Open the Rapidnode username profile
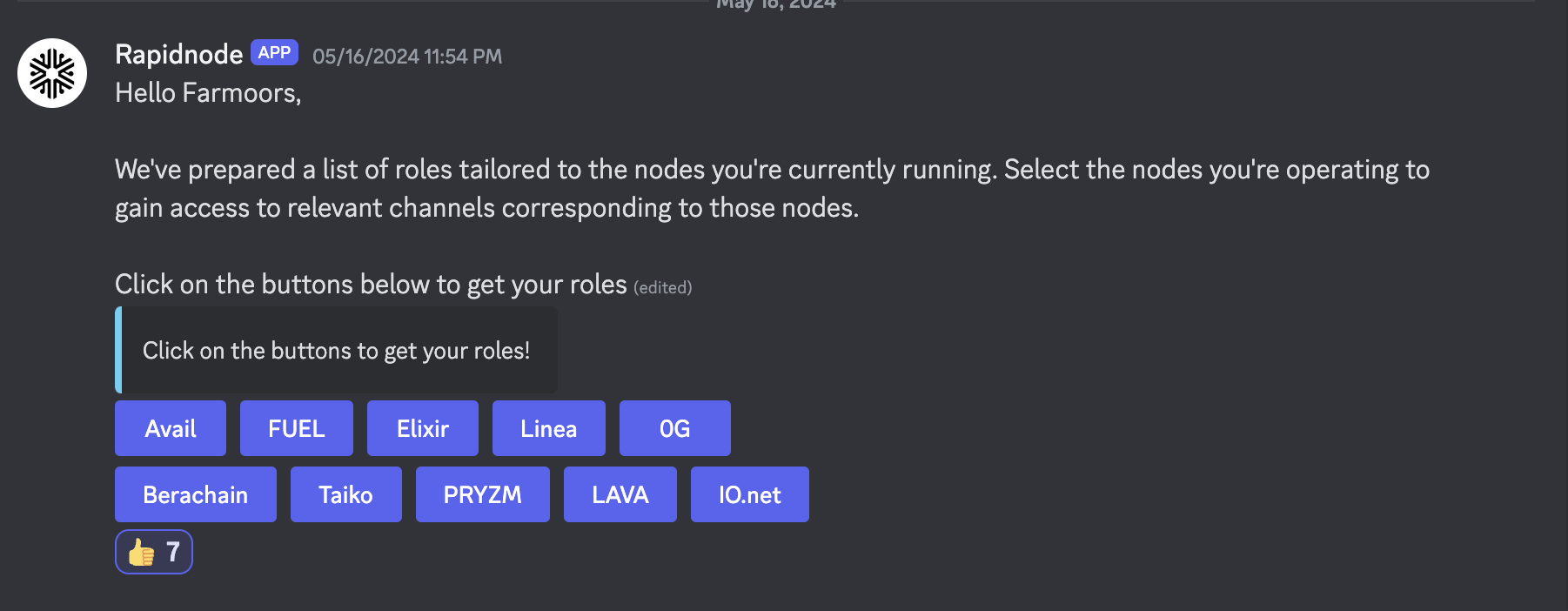1568x611 pixels. 179,54
